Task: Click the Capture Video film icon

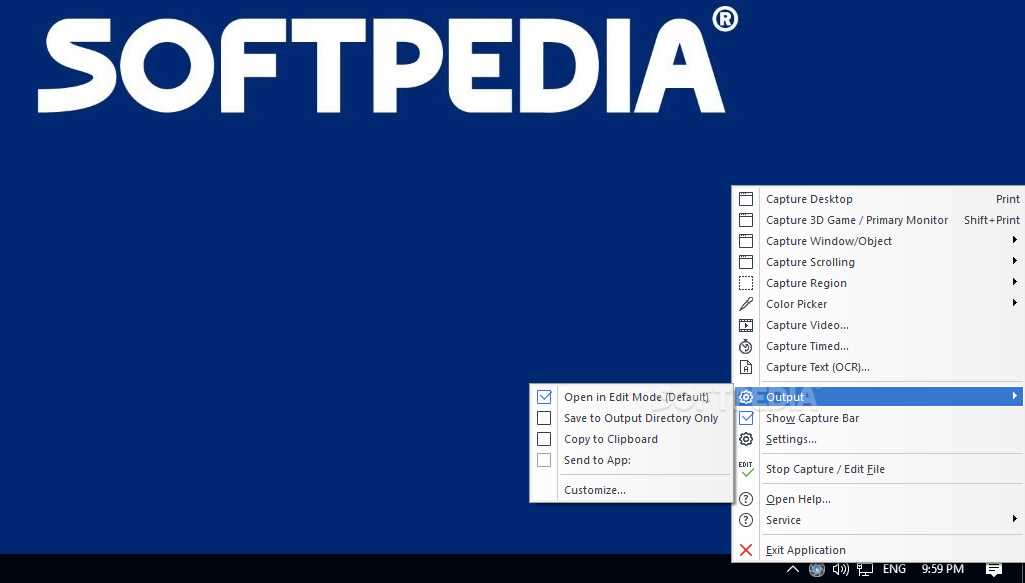Action: point(745,325)
